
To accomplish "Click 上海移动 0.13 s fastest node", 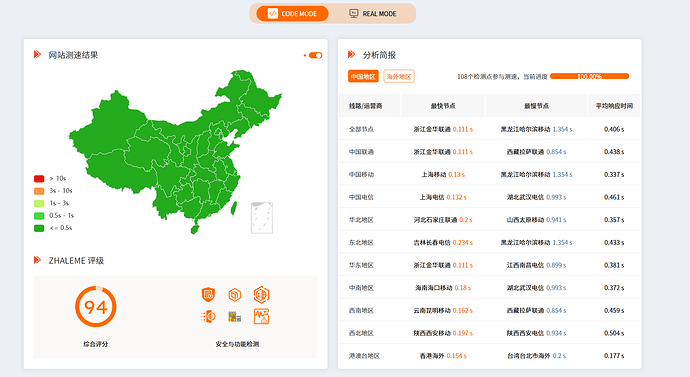I will click(443, 175).
